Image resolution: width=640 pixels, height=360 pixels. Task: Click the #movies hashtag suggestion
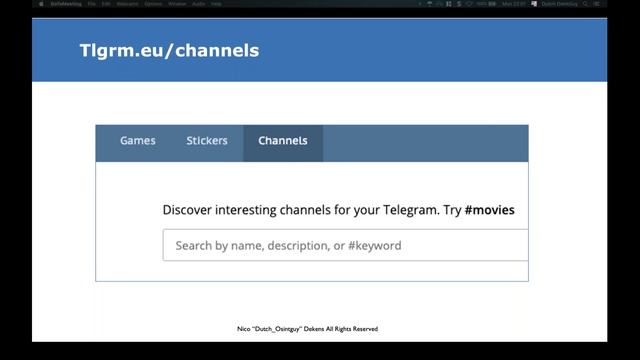tap(489, 210)
